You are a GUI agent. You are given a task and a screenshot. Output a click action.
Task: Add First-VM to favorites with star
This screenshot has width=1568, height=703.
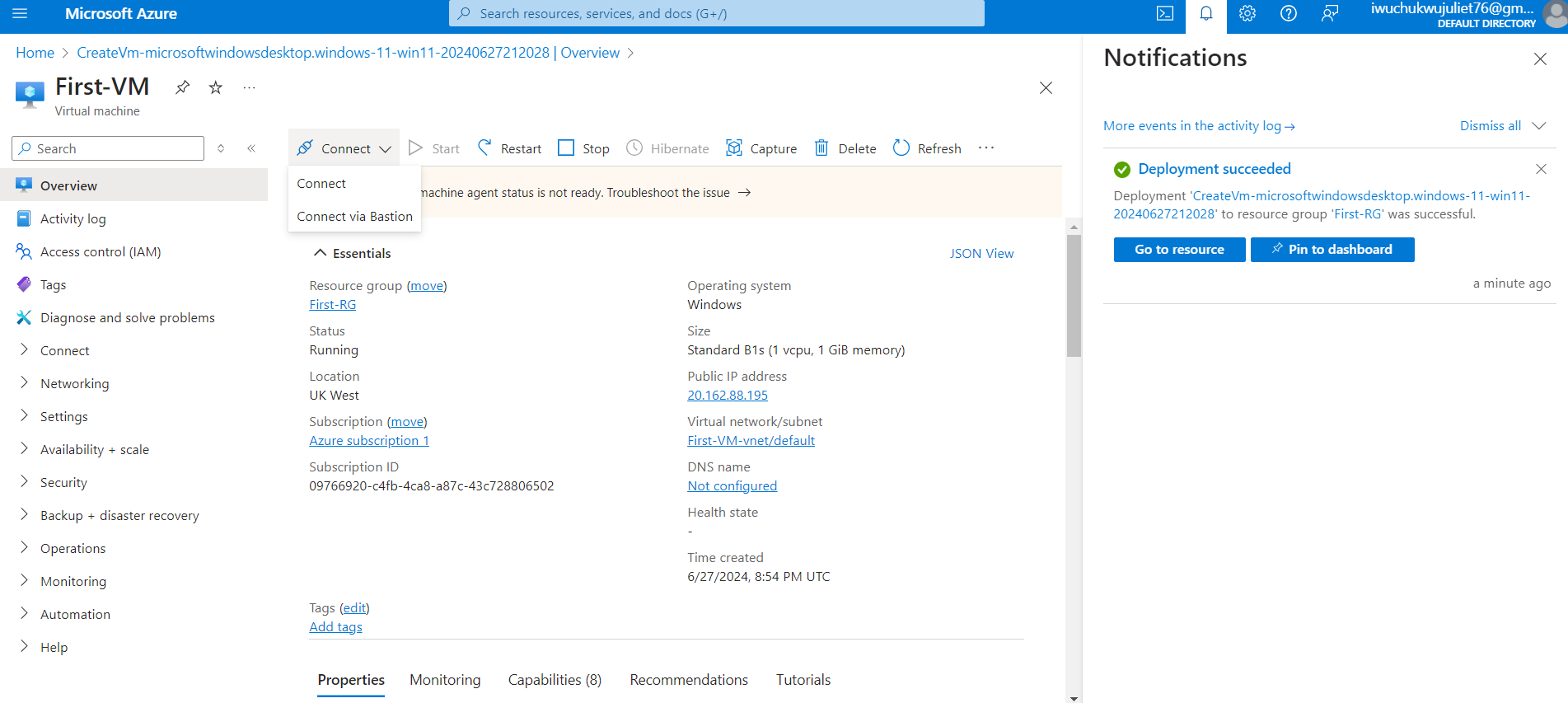pos(216,87)
